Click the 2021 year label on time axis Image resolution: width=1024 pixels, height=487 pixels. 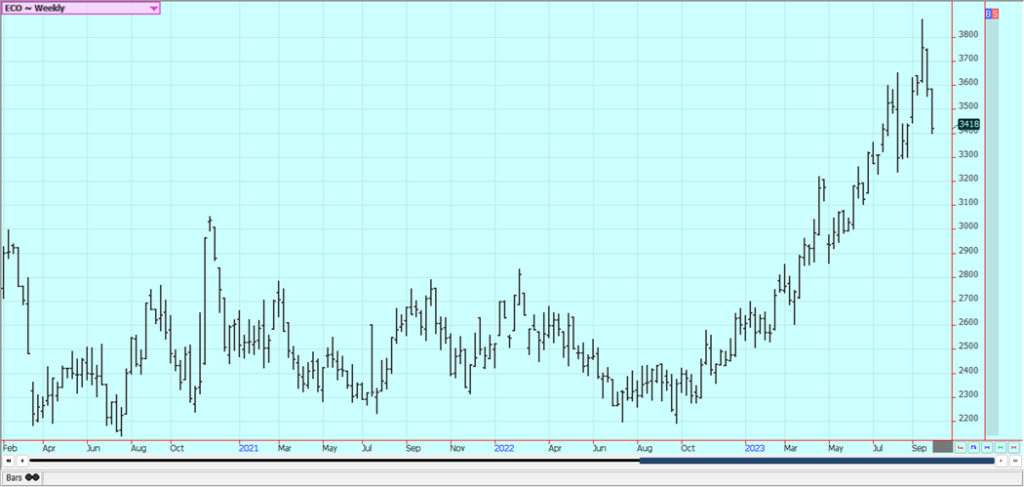[249, 448]
